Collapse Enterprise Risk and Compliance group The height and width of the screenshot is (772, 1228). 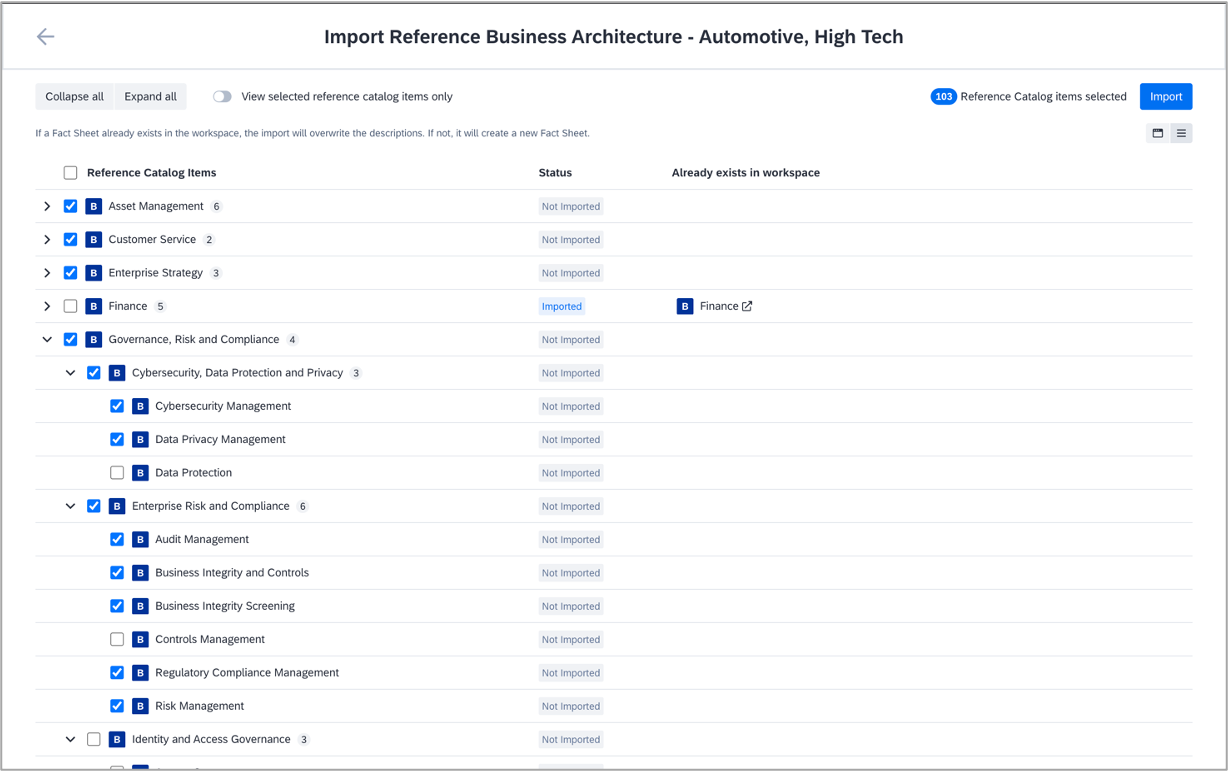pos(70,506)
